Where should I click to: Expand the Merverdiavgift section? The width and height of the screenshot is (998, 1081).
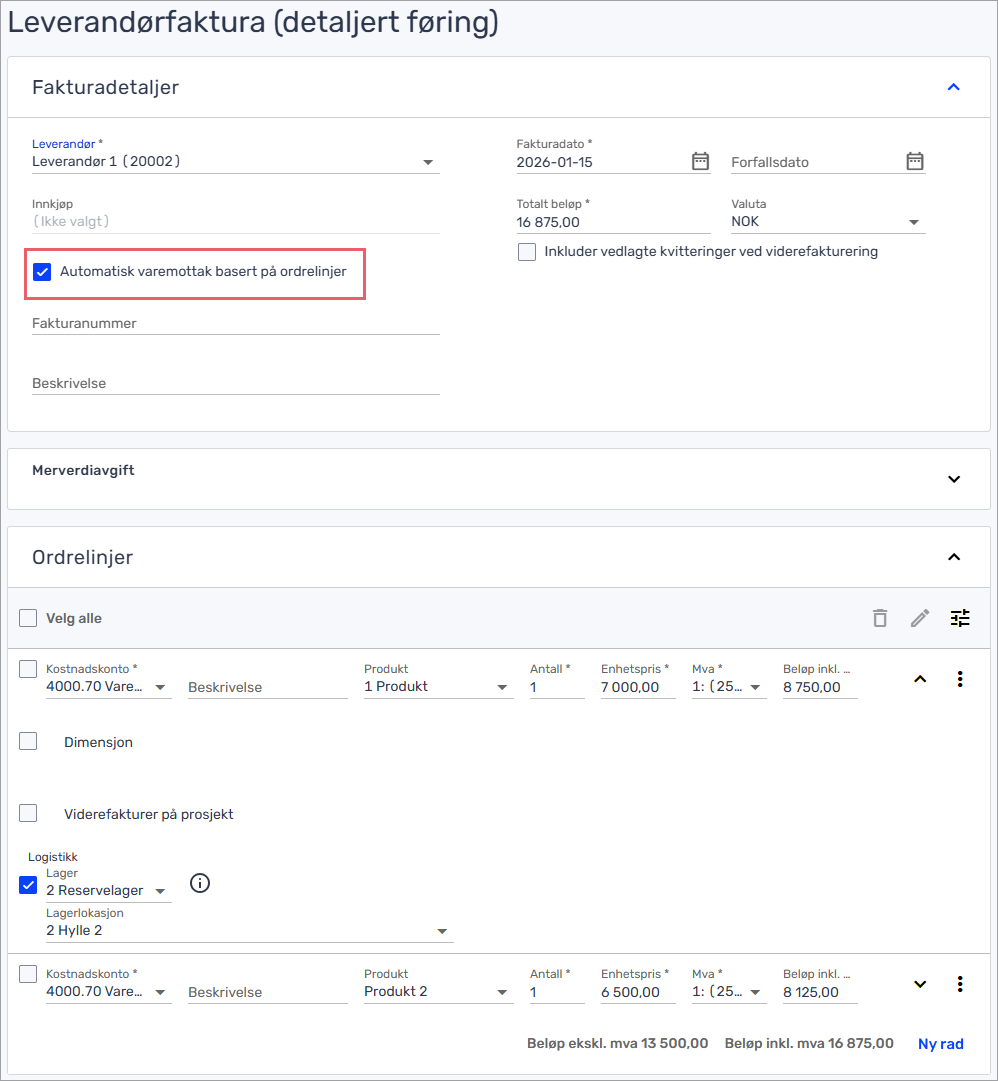coord(953,479)
